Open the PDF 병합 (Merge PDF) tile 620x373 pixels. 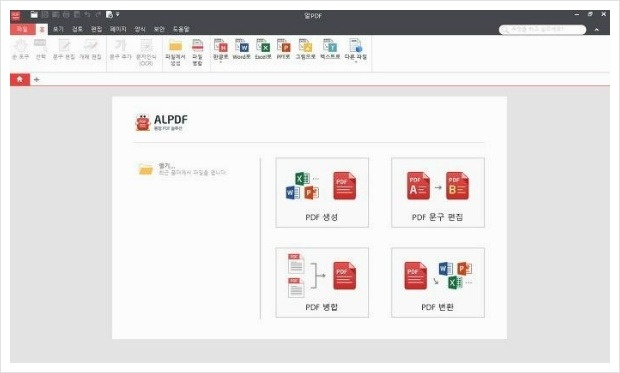pyautogui.click(x=322, y=282)
